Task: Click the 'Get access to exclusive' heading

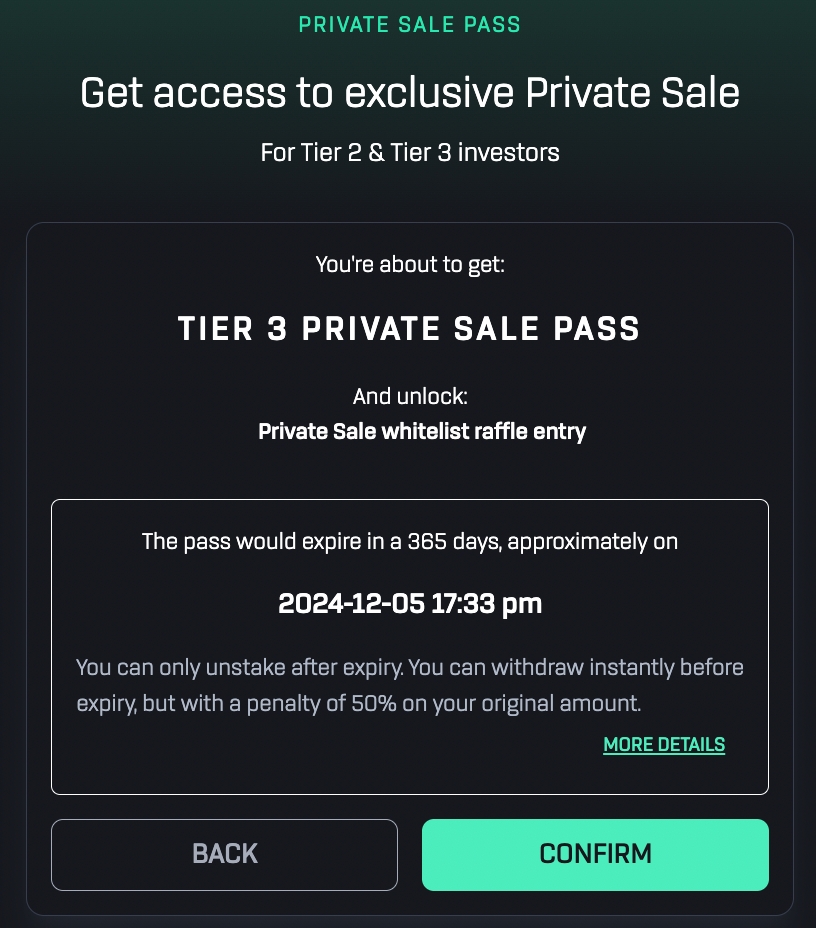Action: 300,94
